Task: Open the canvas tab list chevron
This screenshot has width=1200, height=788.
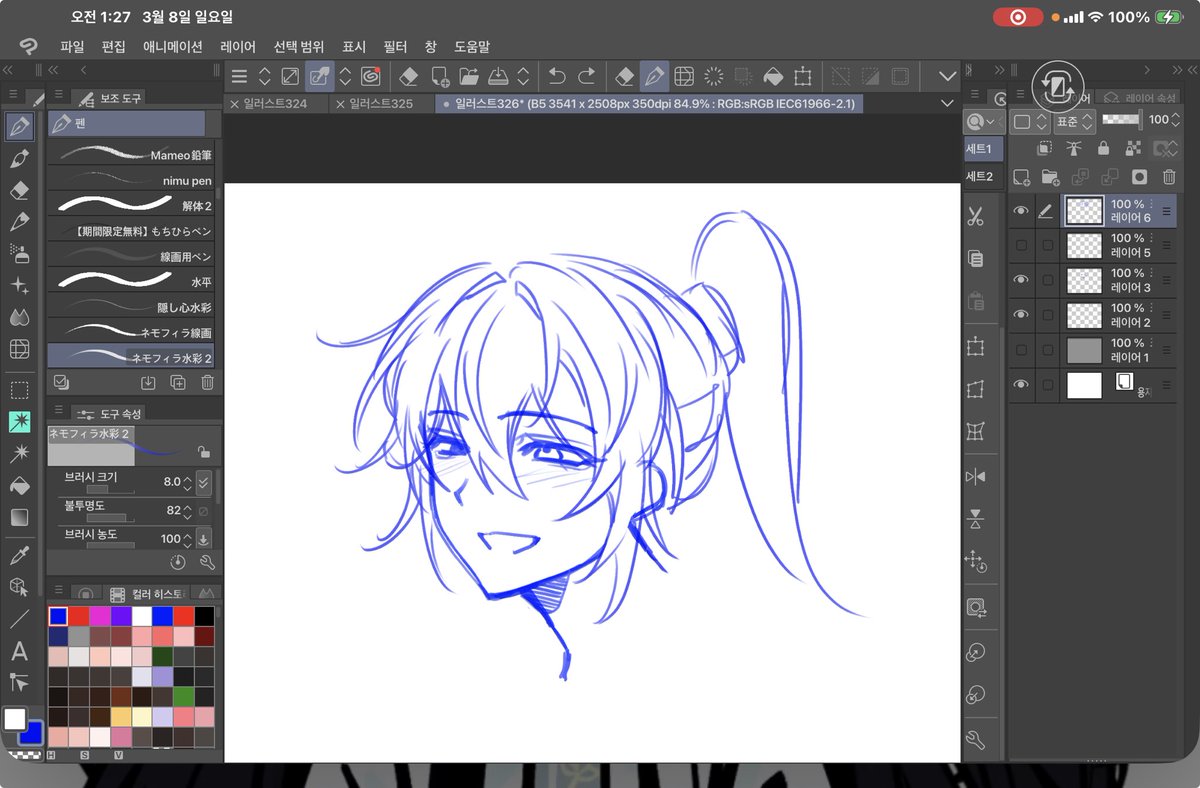Action: [x=947, y=104]
